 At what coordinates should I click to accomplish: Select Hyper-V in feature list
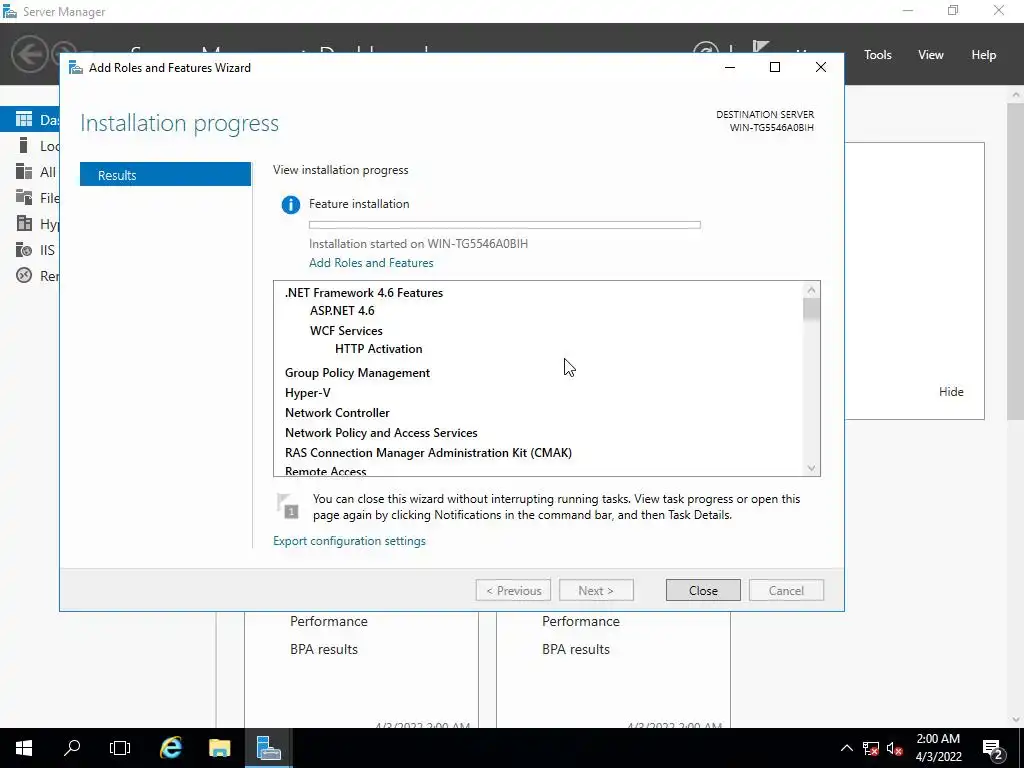click(308, 393)
